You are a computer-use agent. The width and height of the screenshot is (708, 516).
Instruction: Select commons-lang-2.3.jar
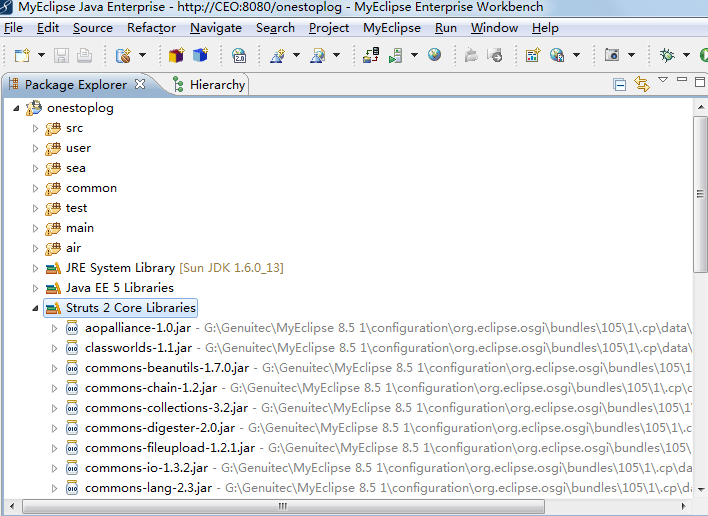pos(148,488)
